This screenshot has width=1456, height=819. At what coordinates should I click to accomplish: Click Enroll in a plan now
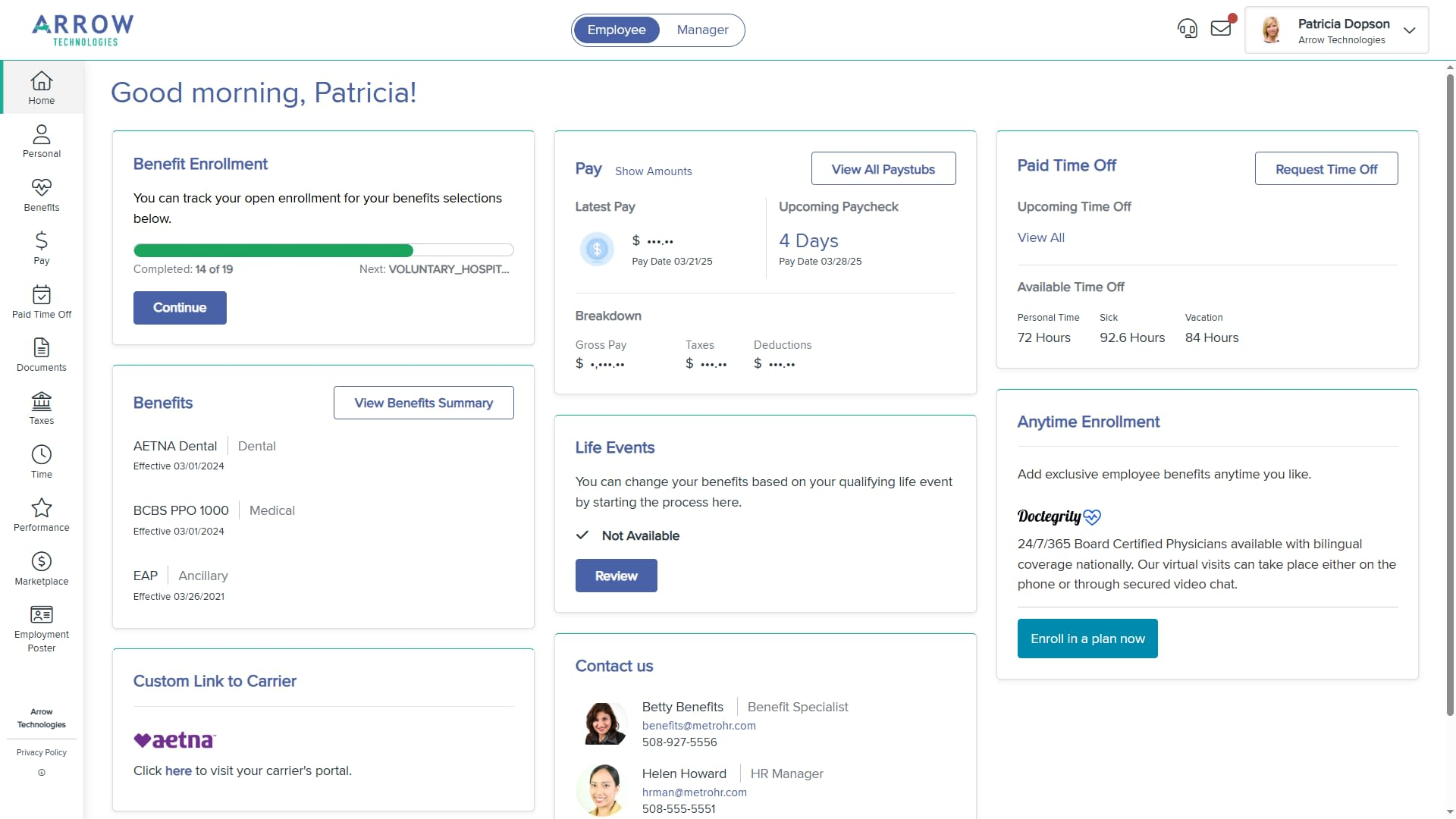tap(1087, 638)
